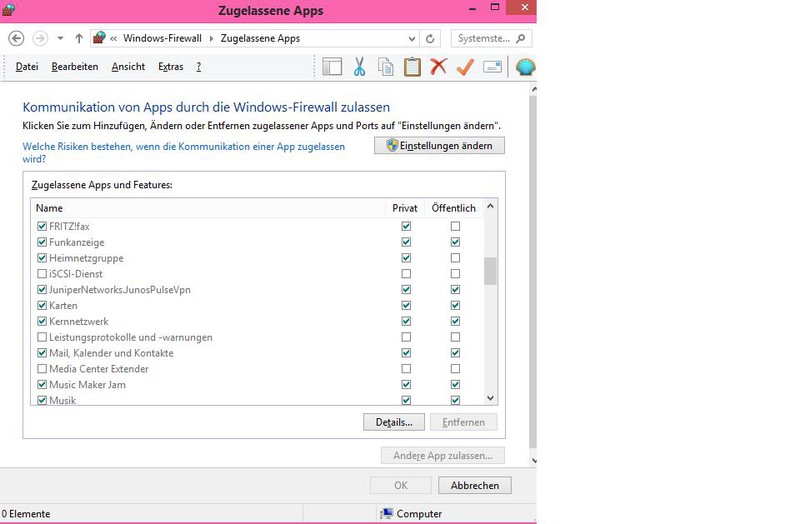Click the red X delete icon
Screen dimensions: 800x524
(438, 67)
